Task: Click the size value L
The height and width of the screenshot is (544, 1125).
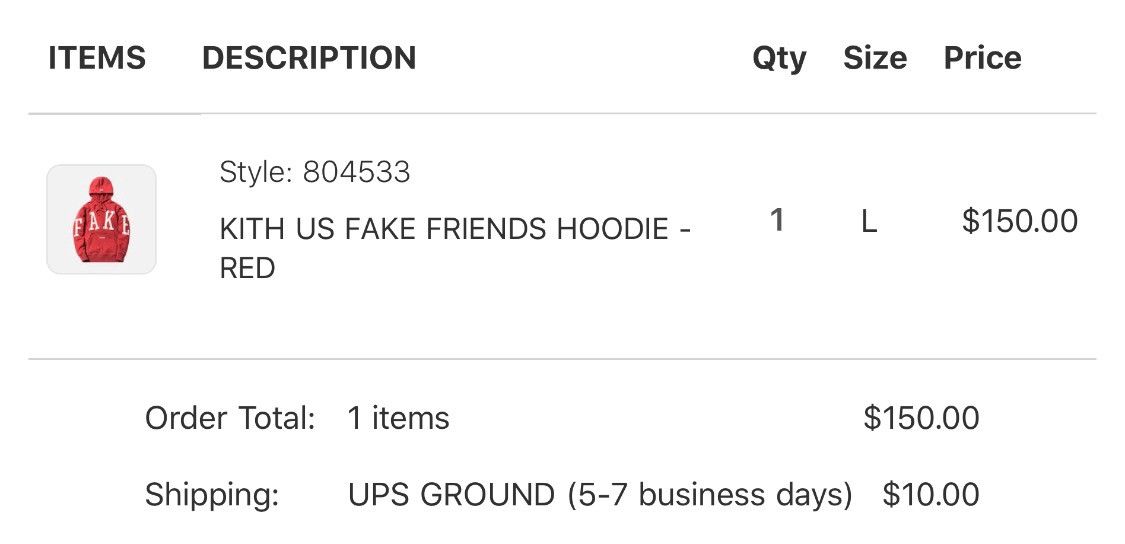Action: (869, 221)
